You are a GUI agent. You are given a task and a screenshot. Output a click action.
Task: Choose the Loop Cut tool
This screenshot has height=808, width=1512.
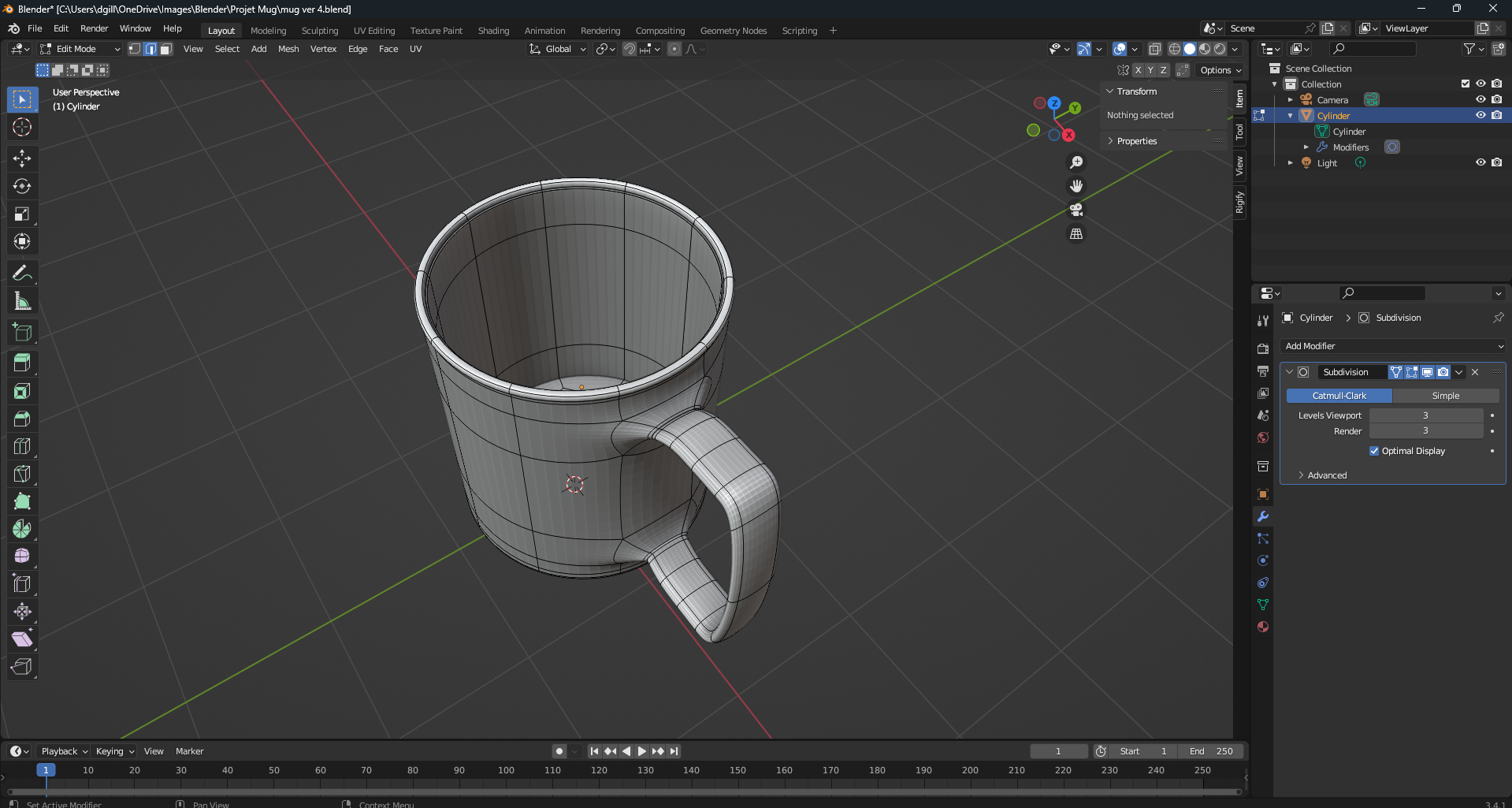pos(22,446)
